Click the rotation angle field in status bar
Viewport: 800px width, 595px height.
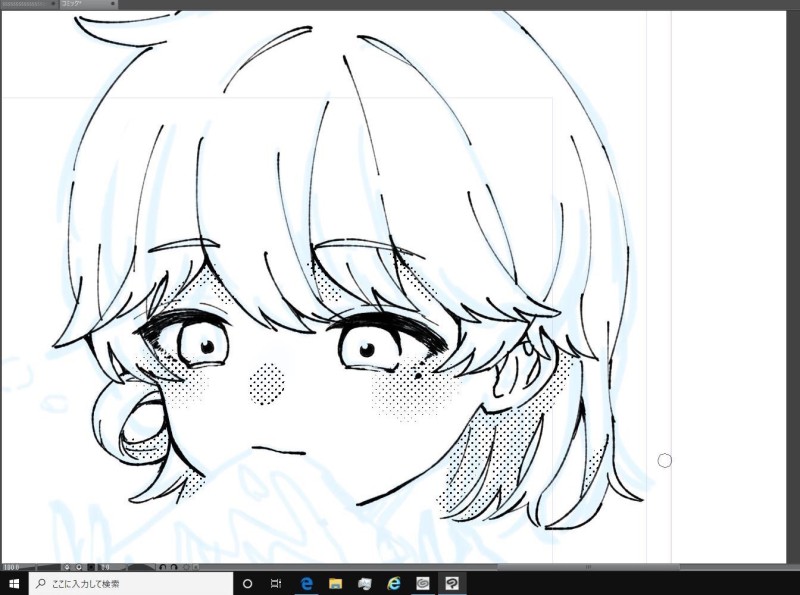click(x=106, y=567)
